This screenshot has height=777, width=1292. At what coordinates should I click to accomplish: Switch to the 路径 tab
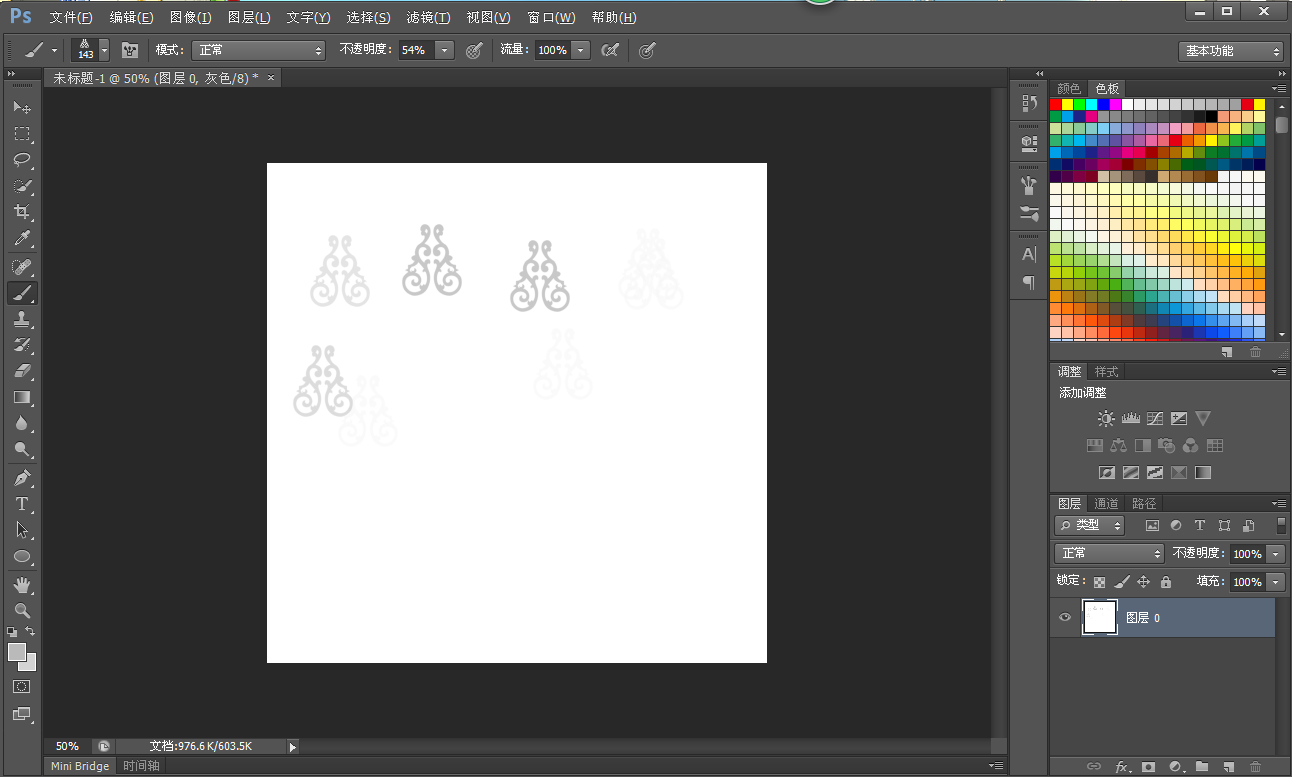point(1144,504)
